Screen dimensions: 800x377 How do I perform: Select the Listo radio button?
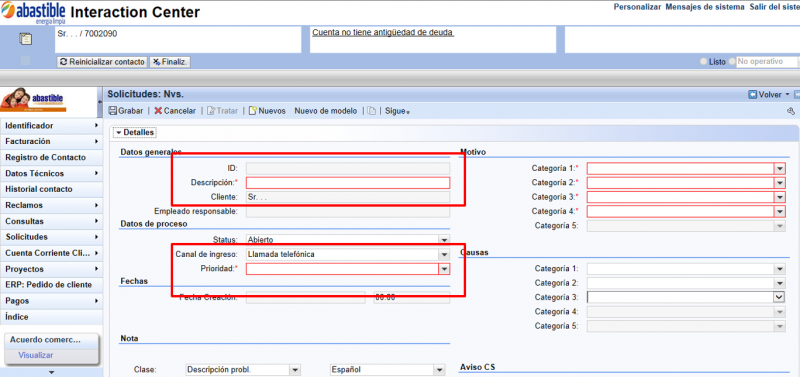[704, 61]
